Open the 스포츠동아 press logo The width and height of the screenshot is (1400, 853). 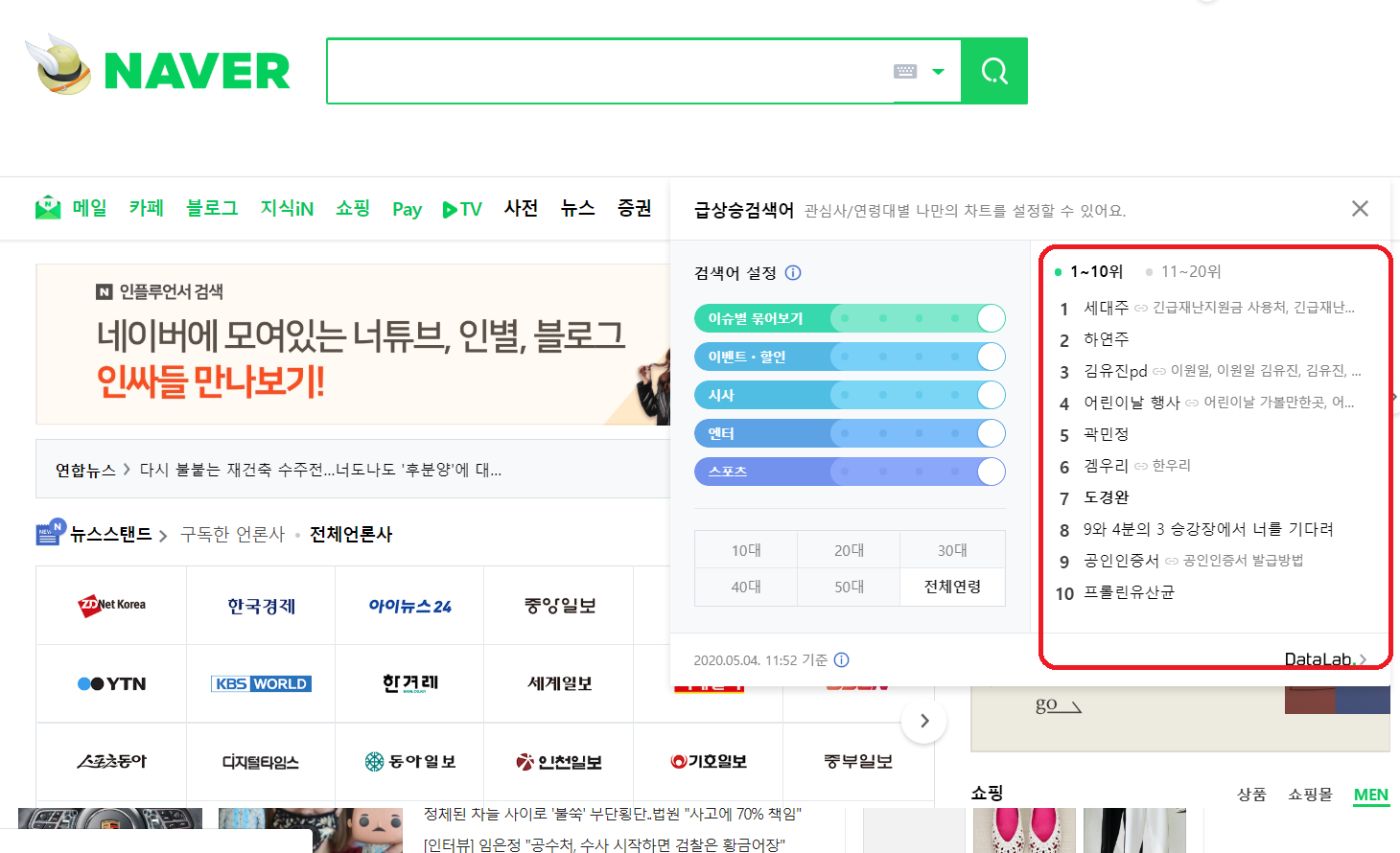(x=111, y=762)
